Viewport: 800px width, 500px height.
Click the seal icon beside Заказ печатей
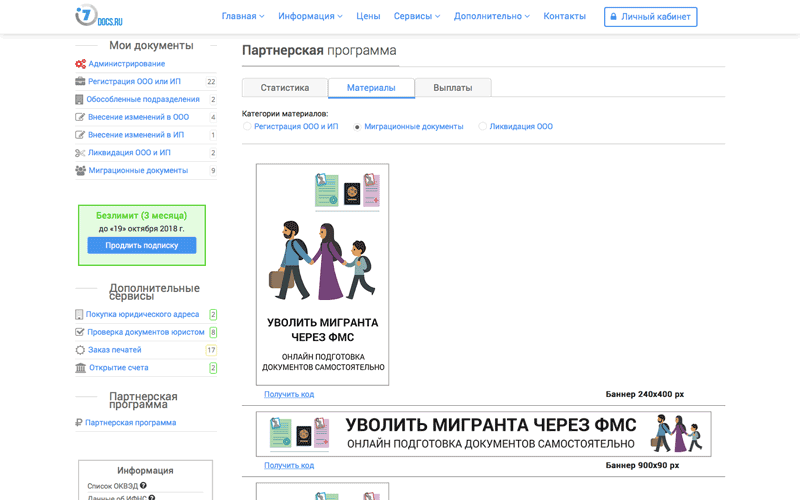(80, 350)
